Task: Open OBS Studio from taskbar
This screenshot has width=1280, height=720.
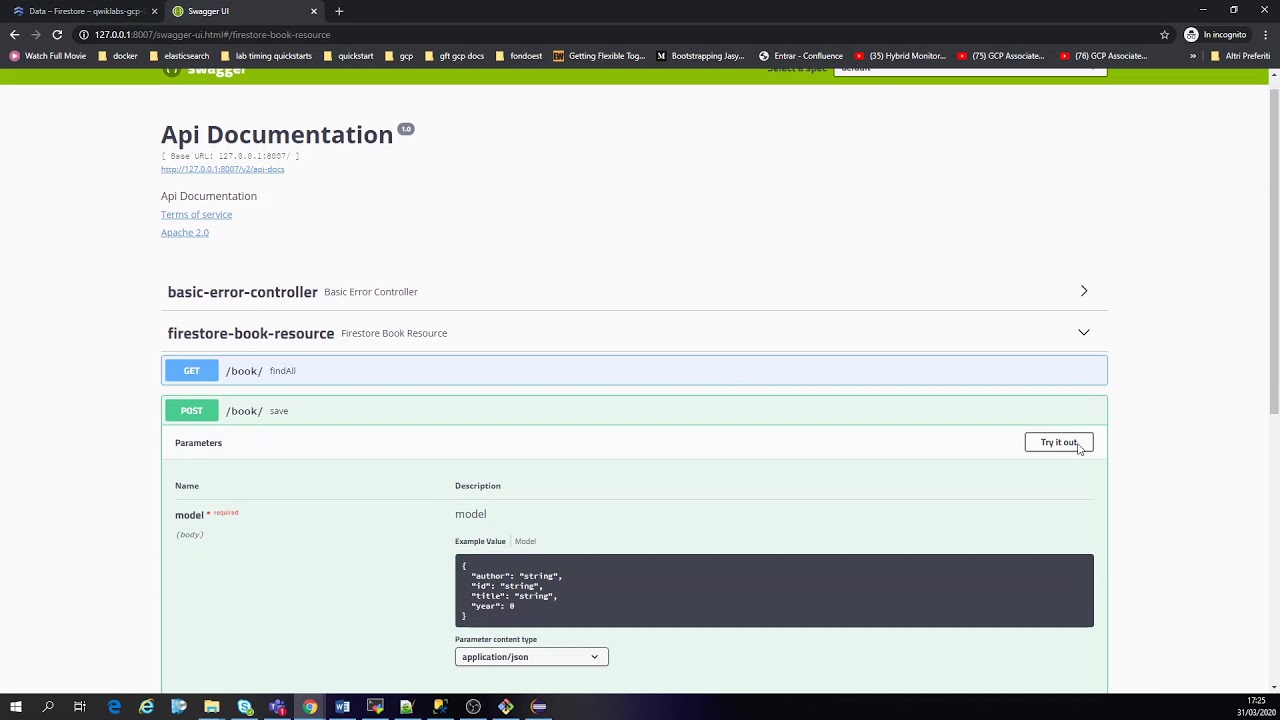Action: (473, 707)
